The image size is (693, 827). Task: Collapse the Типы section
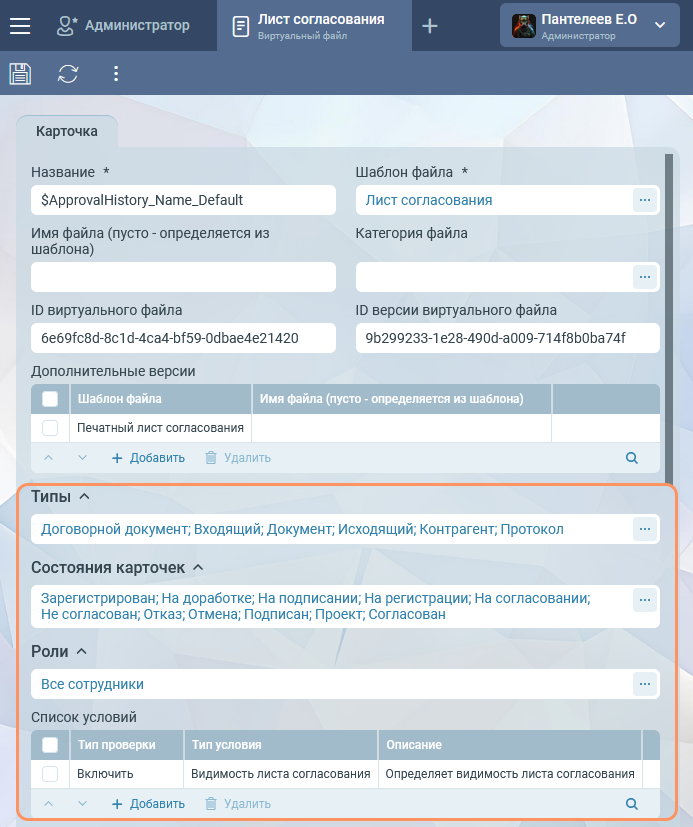click(84, 496)
